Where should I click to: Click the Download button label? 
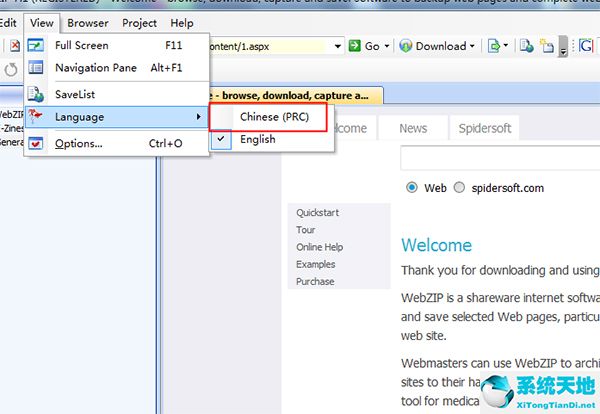(x=441, y=46)
